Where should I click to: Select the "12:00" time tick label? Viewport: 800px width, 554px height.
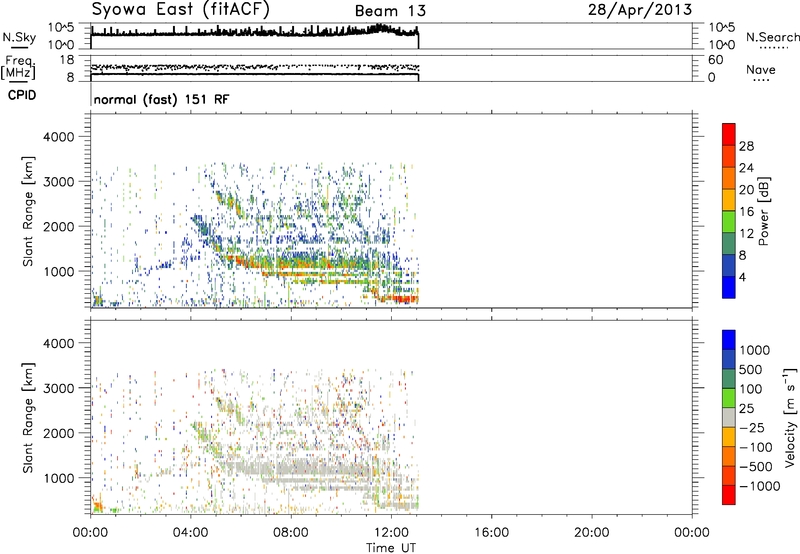(391, 533)
